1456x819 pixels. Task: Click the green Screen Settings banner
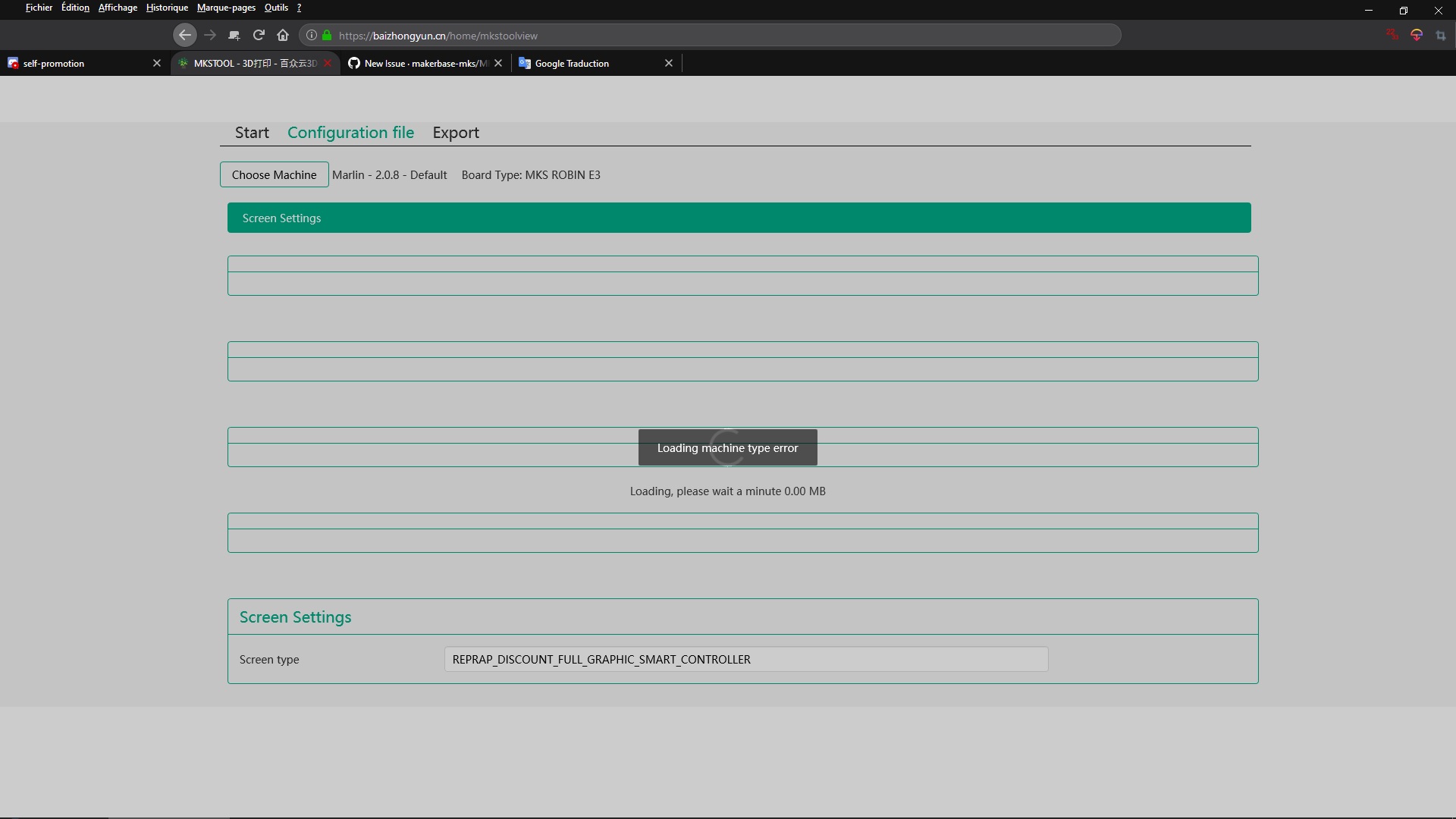(x=739, y=218)
